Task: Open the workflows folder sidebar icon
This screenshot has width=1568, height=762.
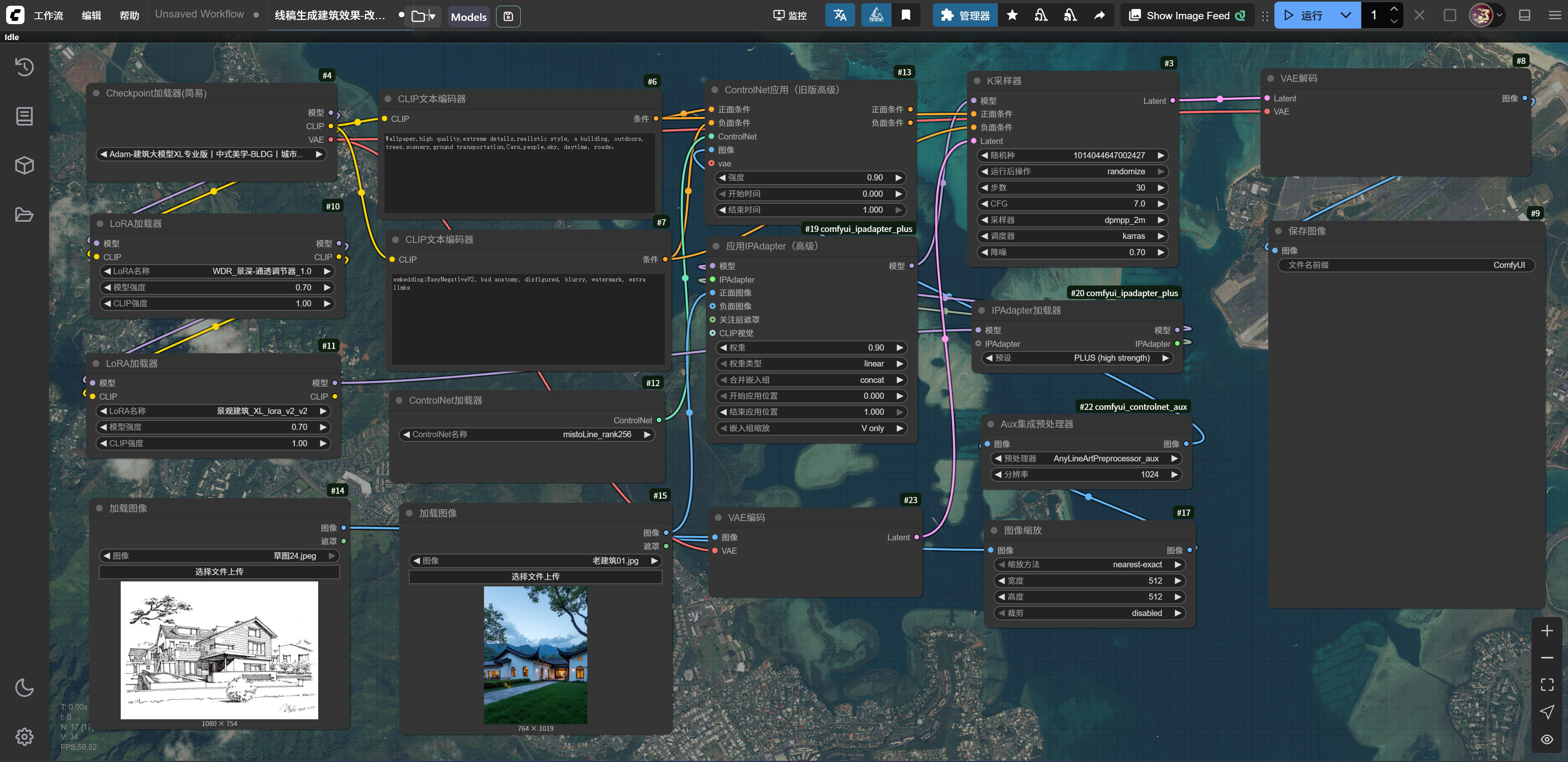Action: pos(25,215)
